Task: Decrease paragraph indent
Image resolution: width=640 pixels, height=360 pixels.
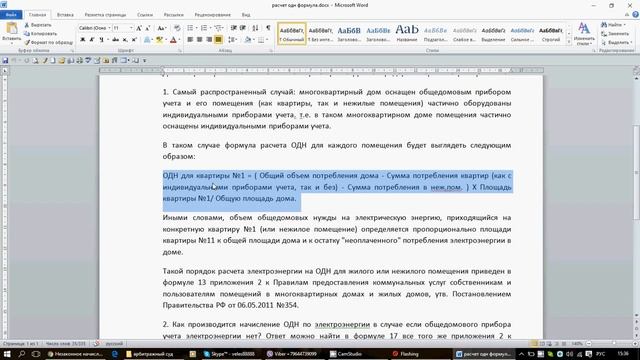Action: (233, 28)
